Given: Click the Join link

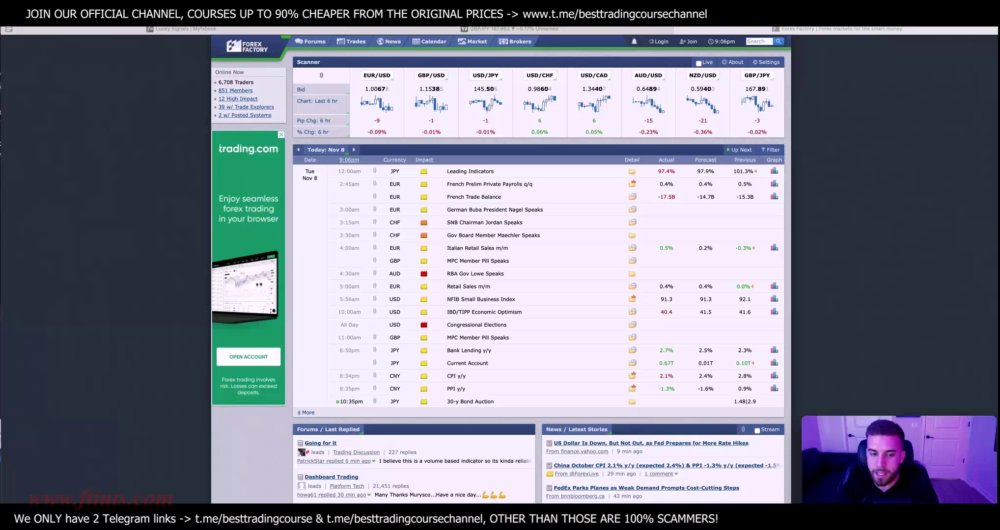Looking at the screenshot, I should [x=688, y=41].
